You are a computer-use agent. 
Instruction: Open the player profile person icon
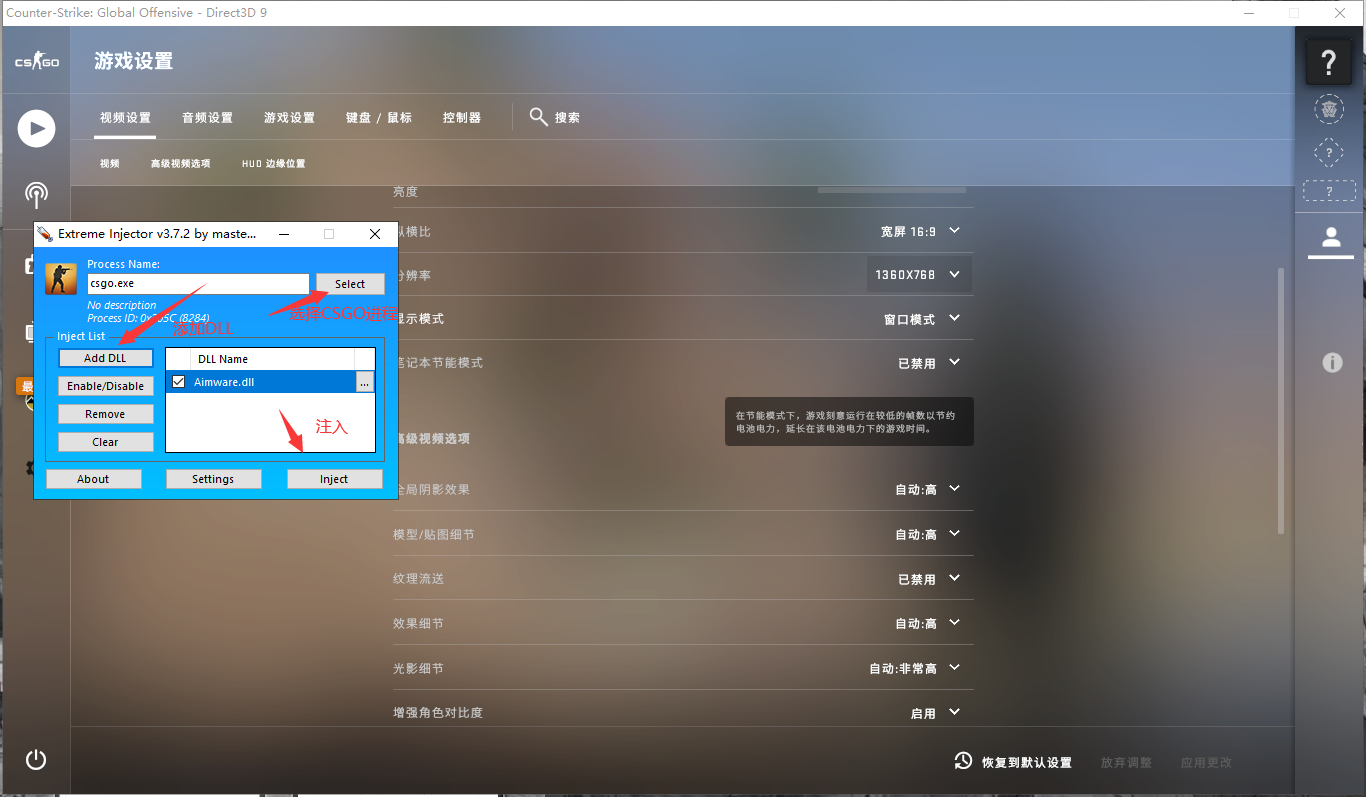coord(1330,238)
